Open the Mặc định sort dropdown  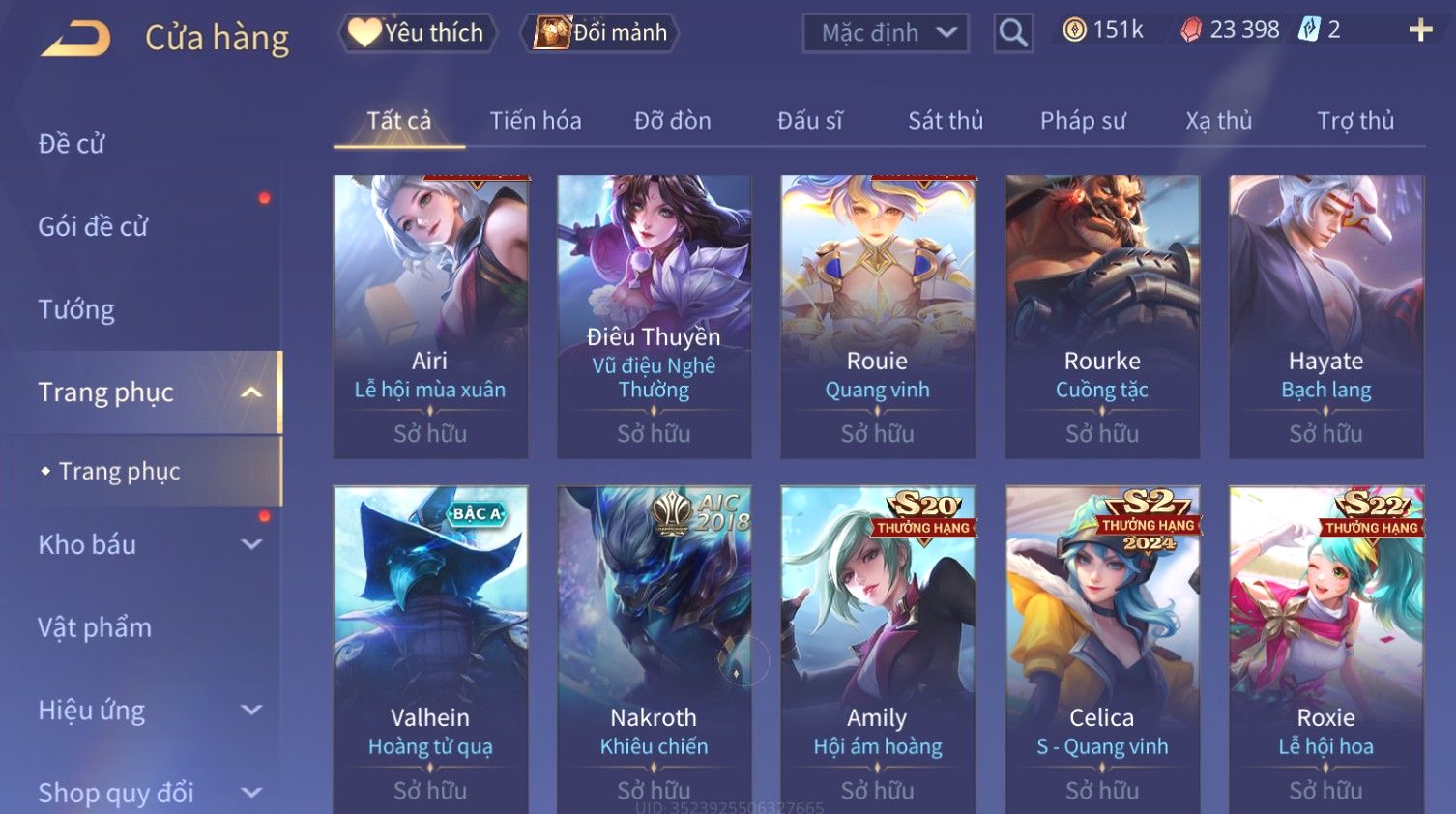click(886, 33)
